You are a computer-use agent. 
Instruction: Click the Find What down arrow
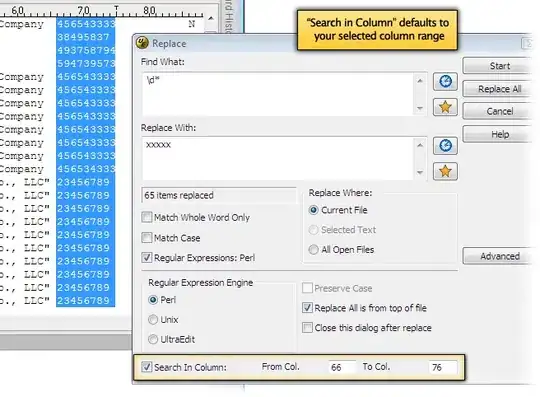pos(420,108)
